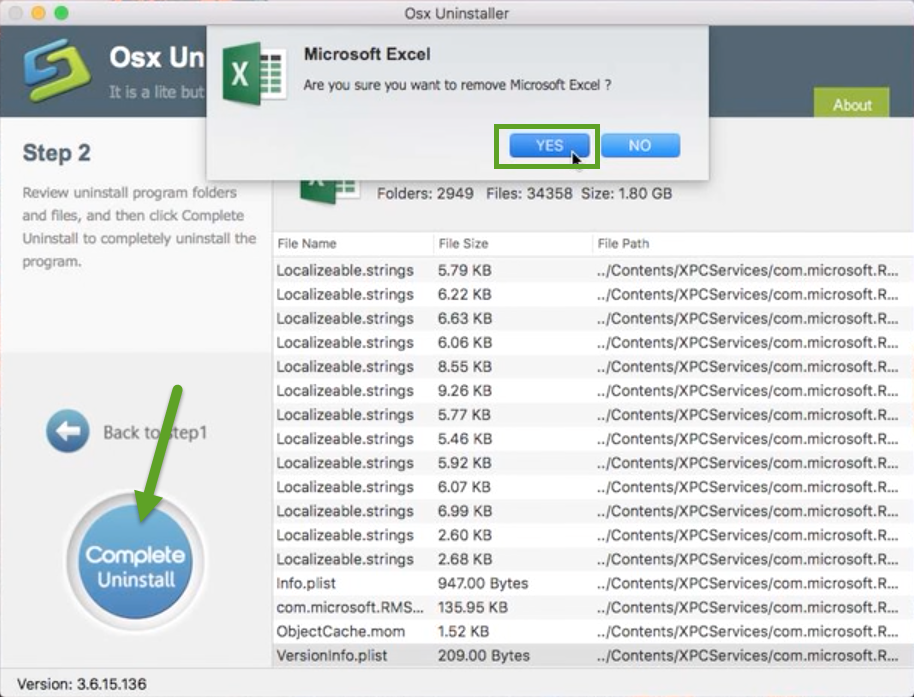This screenshot has width=914, height=697.
Task: Select the Info.plist file entry
Action: 303,583
